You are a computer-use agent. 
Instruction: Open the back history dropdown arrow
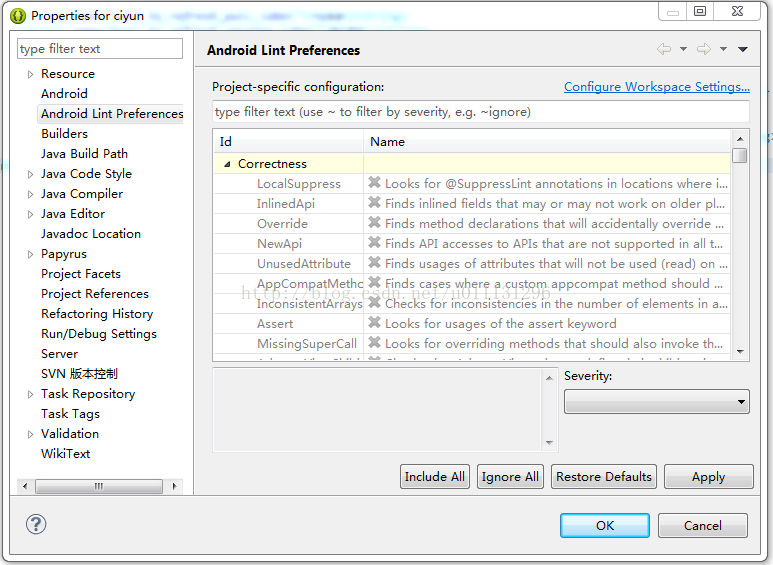(x=683, y=49)
